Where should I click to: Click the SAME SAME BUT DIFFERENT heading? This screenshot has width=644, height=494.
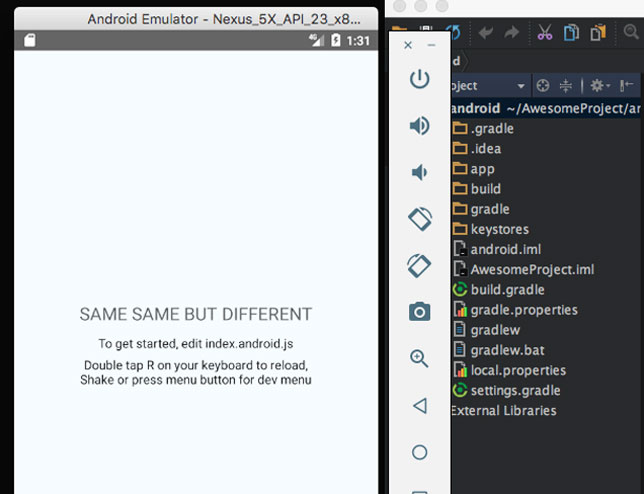tap(196, 314)
